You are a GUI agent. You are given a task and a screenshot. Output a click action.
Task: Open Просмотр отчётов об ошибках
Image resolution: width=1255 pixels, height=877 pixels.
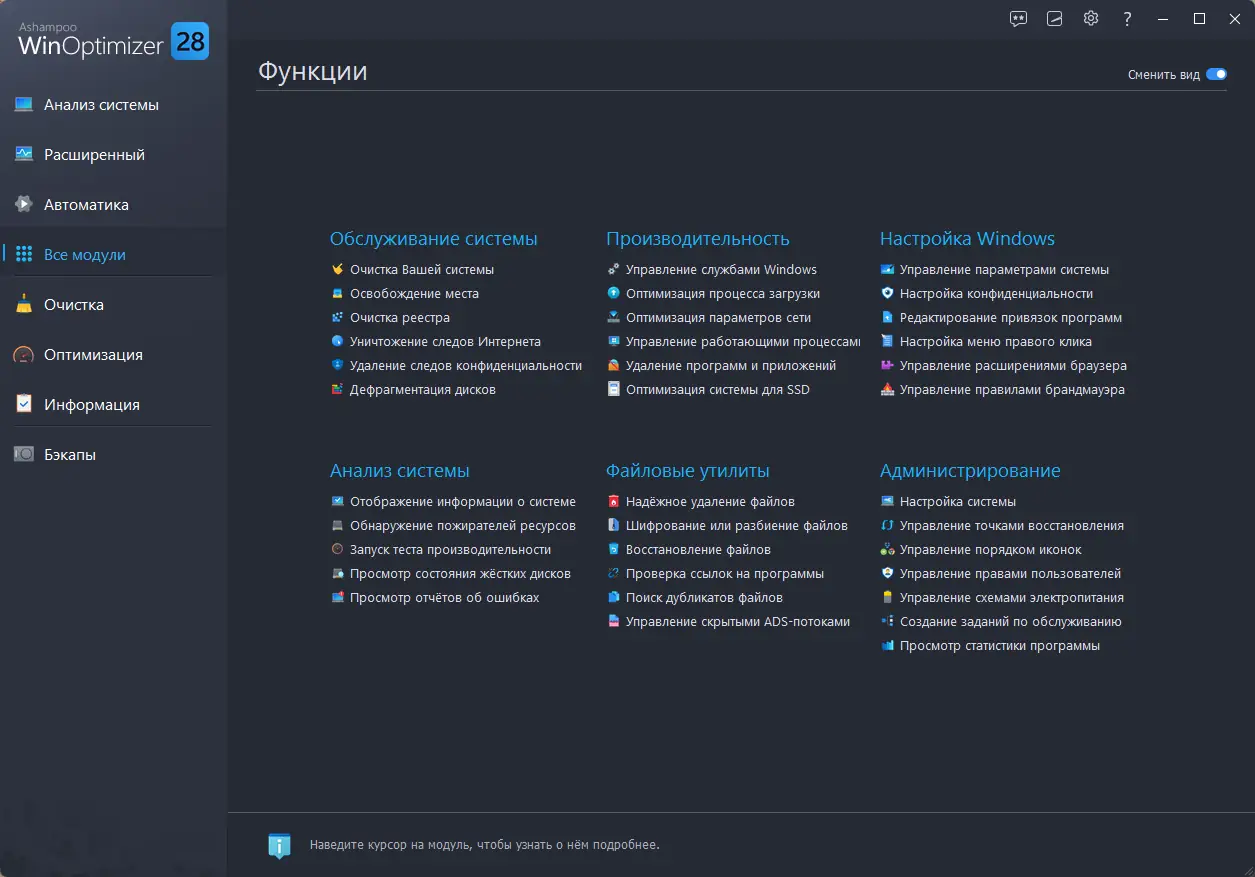click(x=444, y=598)
